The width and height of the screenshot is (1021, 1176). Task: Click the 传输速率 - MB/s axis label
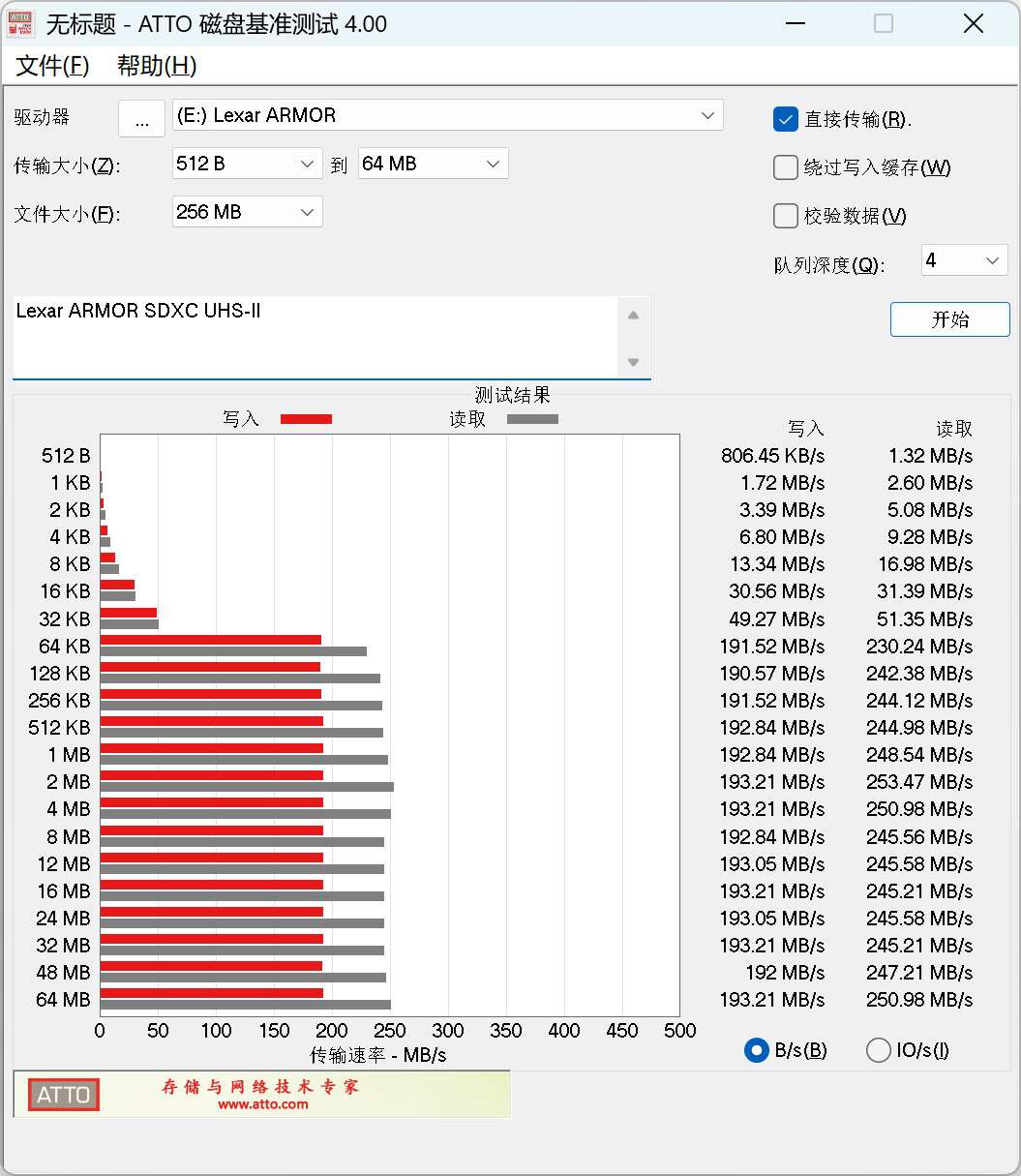[377, 1054]
